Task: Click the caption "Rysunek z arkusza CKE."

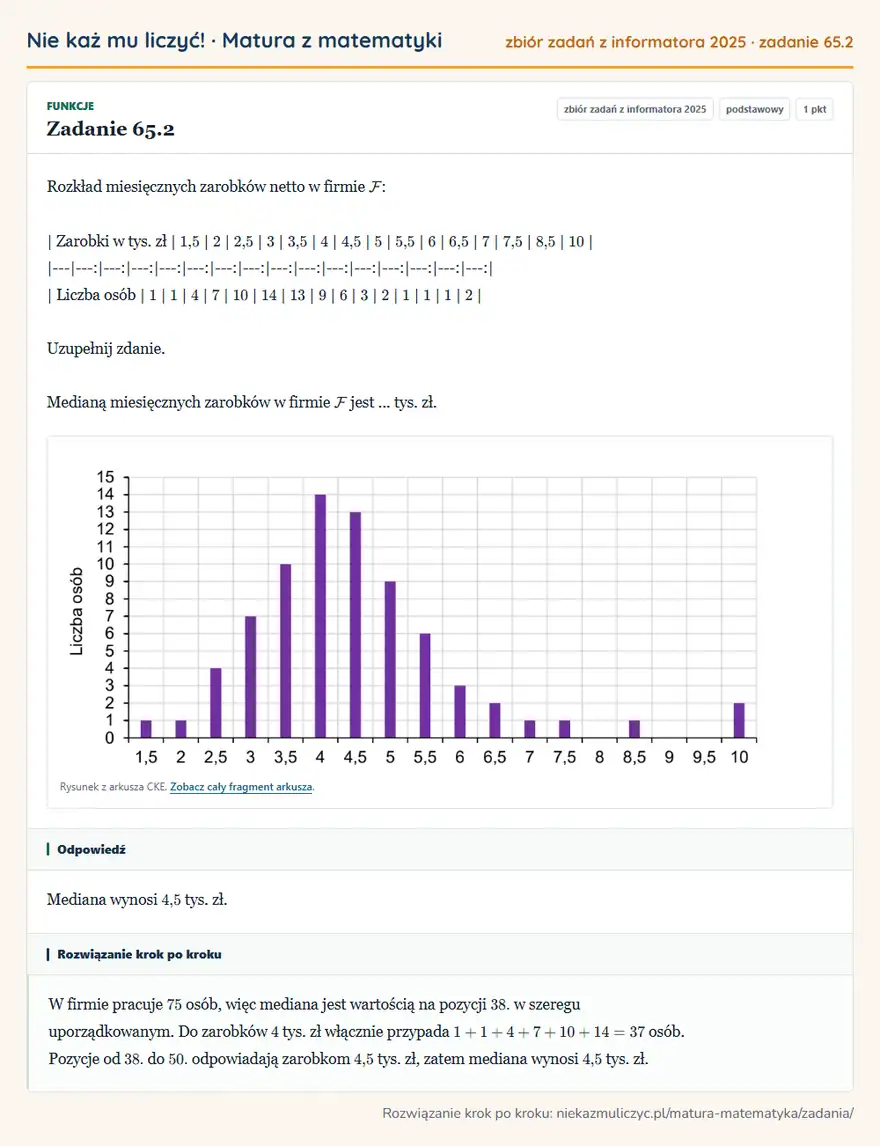Action: (x=113, y=787)
